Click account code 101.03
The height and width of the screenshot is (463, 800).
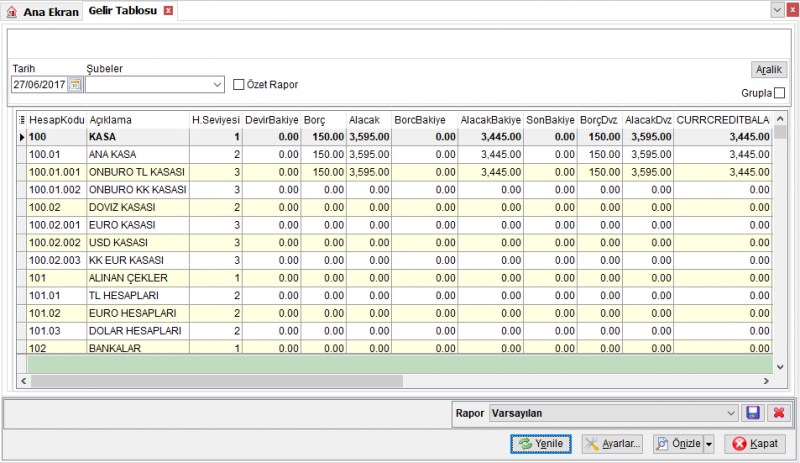[x=44, y=331]
